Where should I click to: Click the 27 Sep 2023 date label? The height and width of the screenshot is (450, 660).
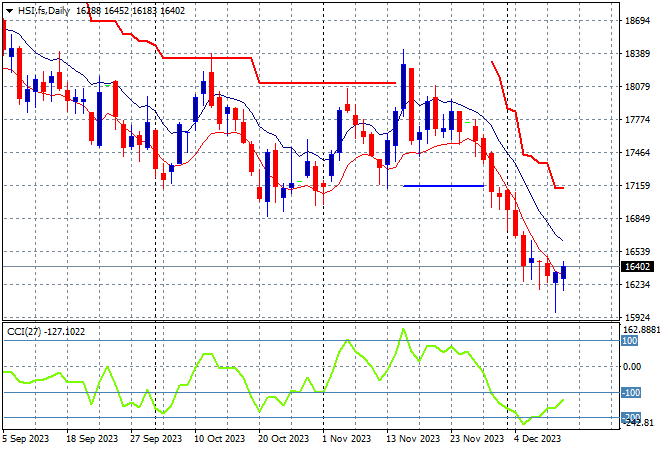[156, 438]
